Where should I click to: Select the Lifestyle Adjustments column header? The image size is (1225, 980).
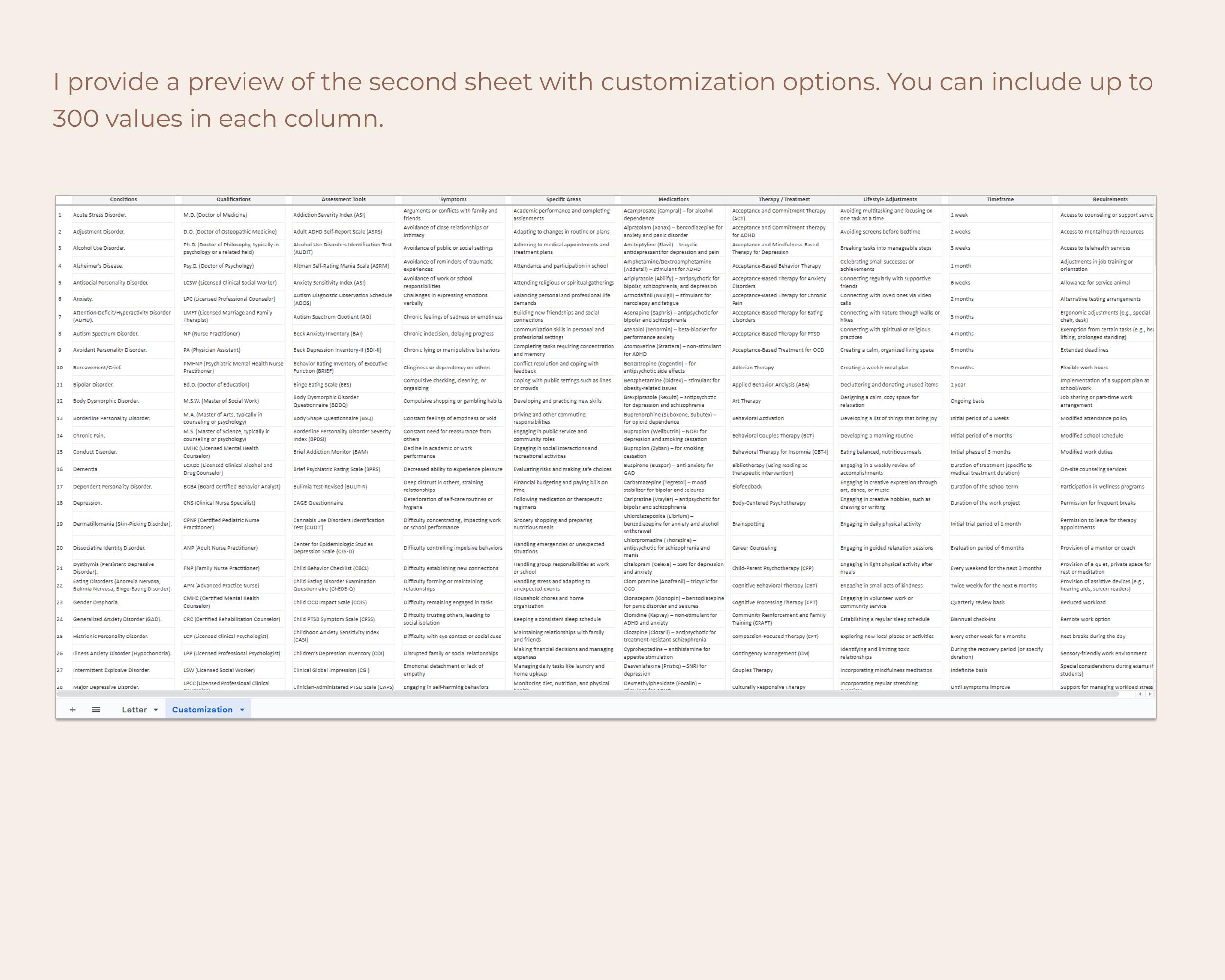[890, 199]
